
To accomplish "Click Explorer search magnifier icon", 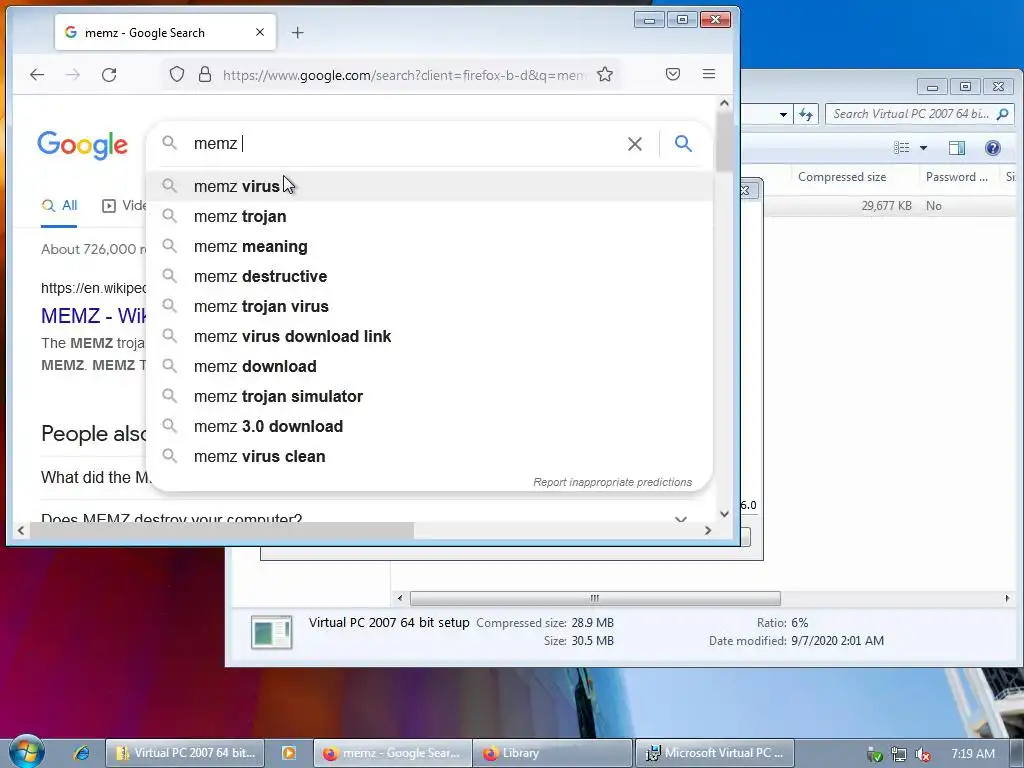I will point(1003,114).
